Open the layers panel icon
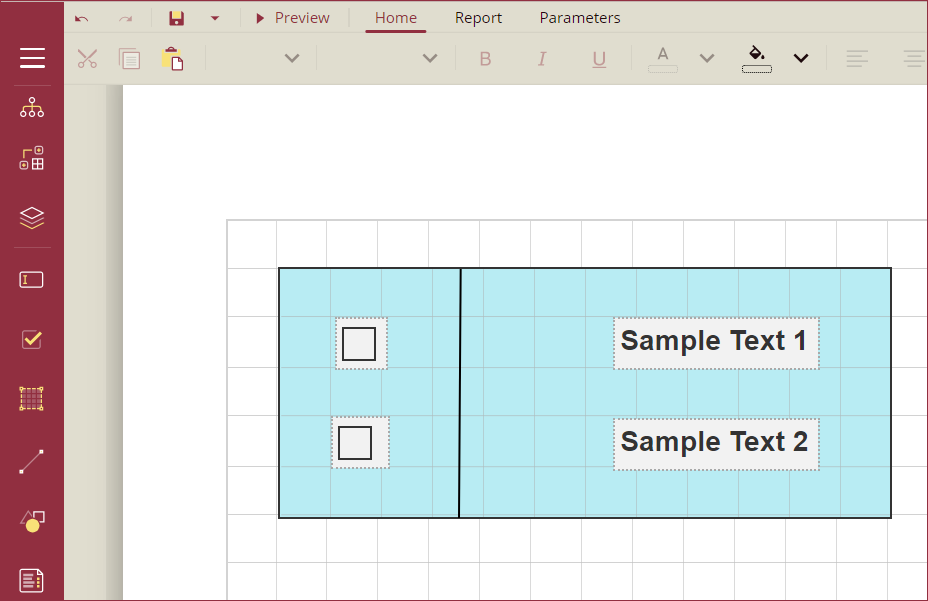928x601 pixels. pos(32,218)
